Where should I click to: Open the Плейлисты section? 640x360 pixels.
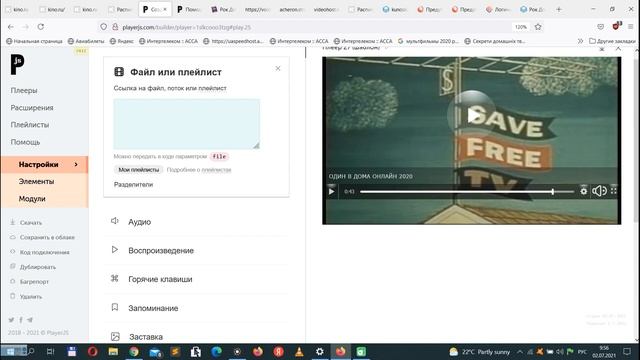[30, 125]
